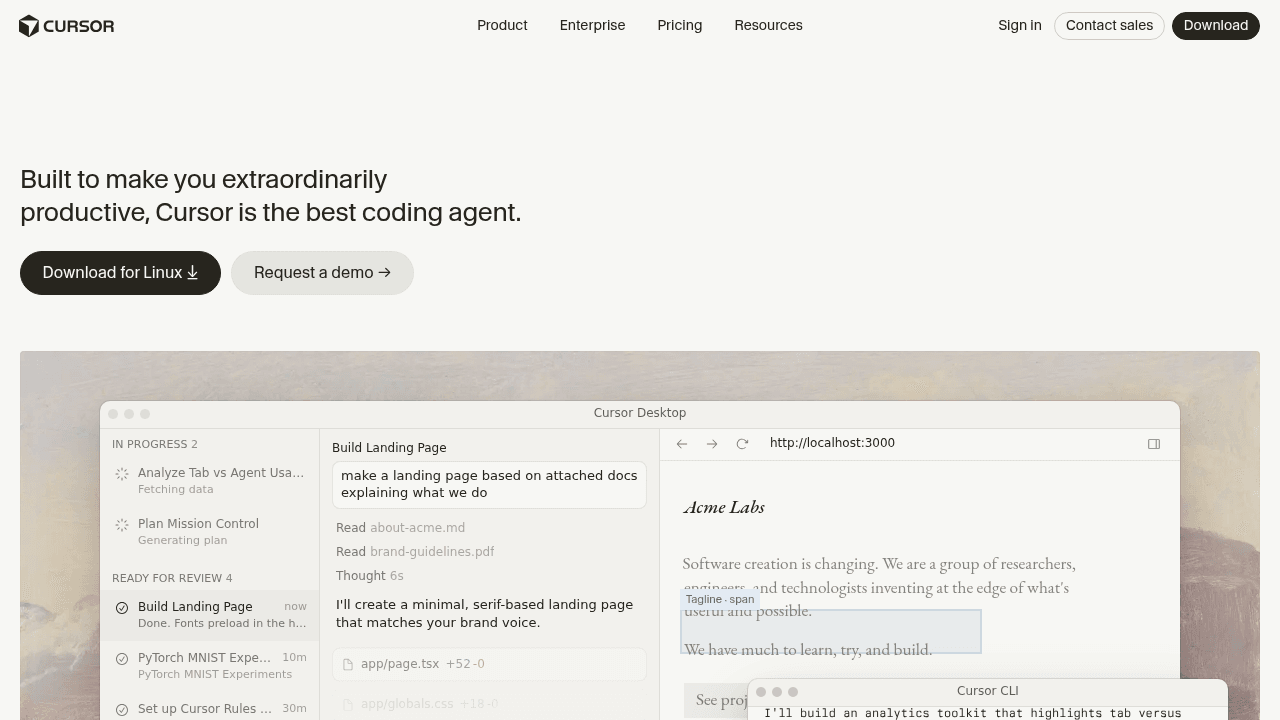
Task: Toggle the side panel icon in the preview toolbar
Action: tap(1154, 444)
